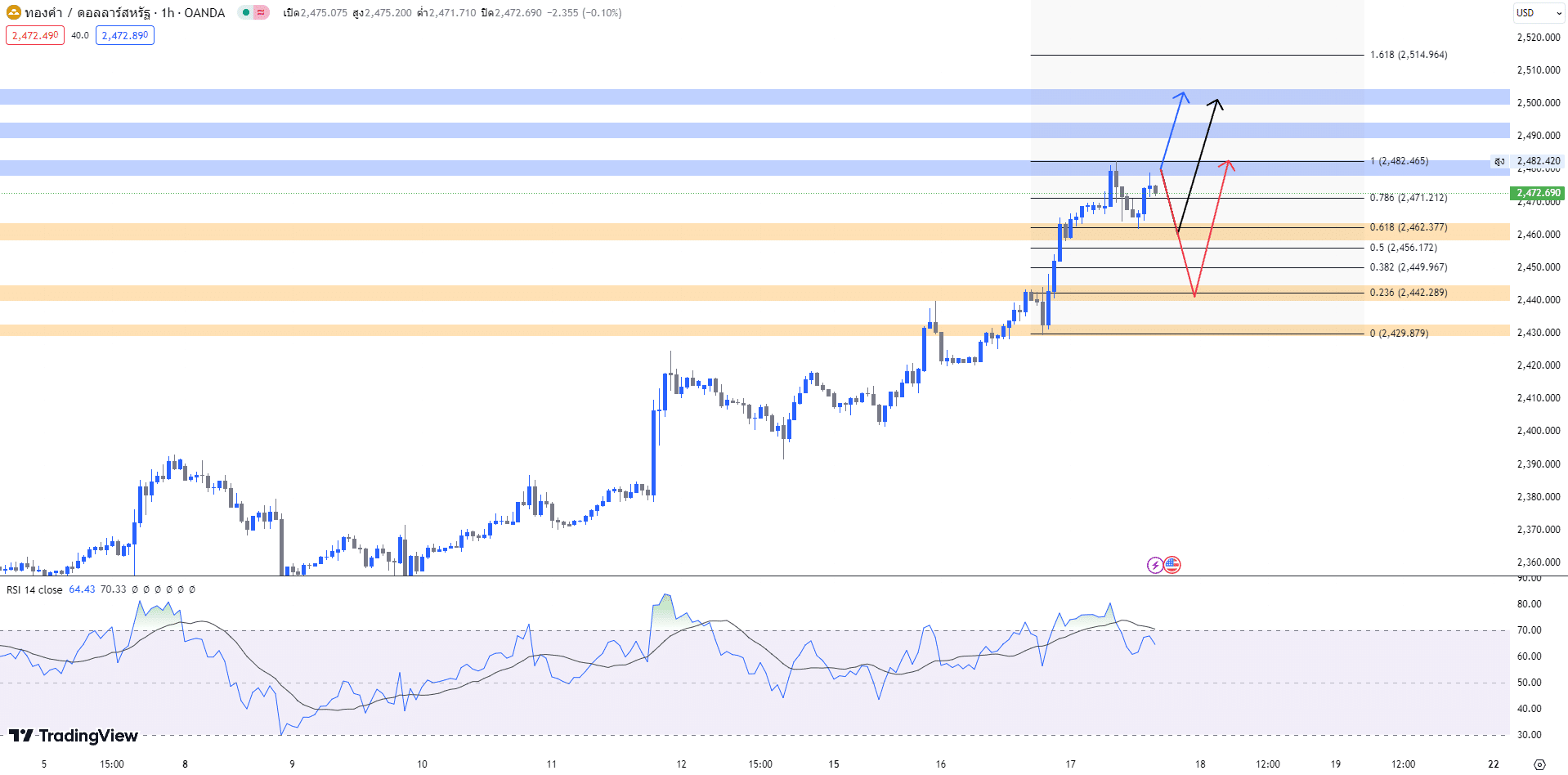This screenshot has height=775, width=1568.
Task: Click the open value 2,475.075 in header
Action: 324,13
